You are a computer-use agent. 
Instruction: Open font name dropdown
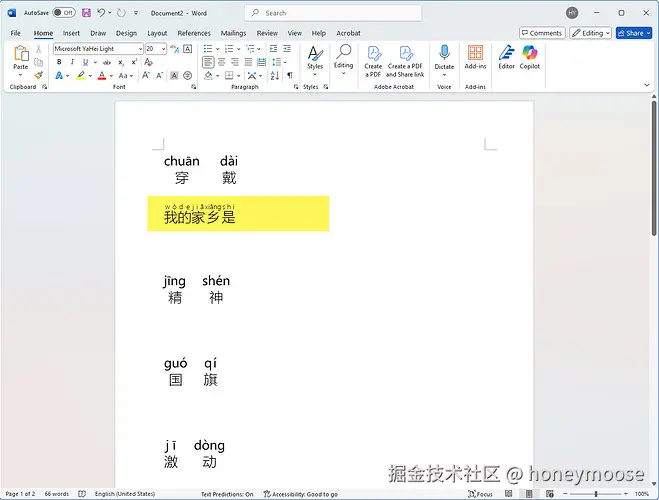pyautogui.click(x=140, y=49)
